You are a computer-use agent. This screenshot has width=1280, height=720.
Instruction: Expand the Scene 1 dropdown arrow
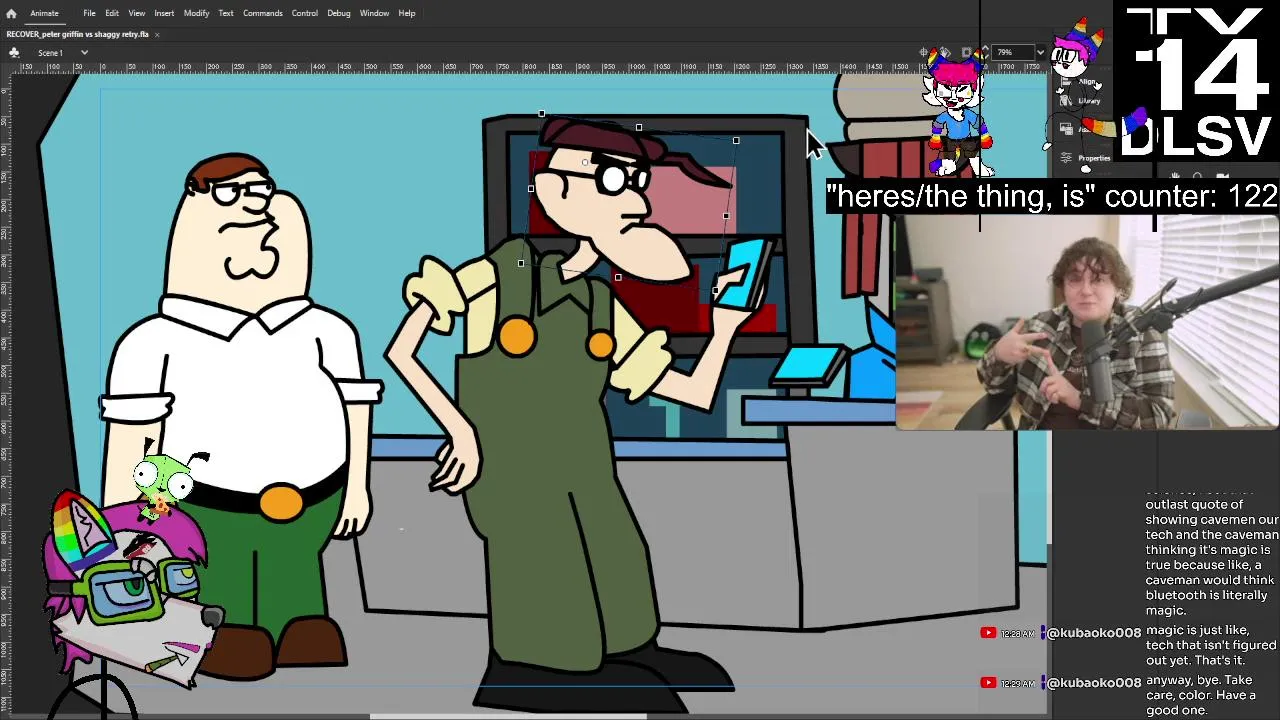84,52
